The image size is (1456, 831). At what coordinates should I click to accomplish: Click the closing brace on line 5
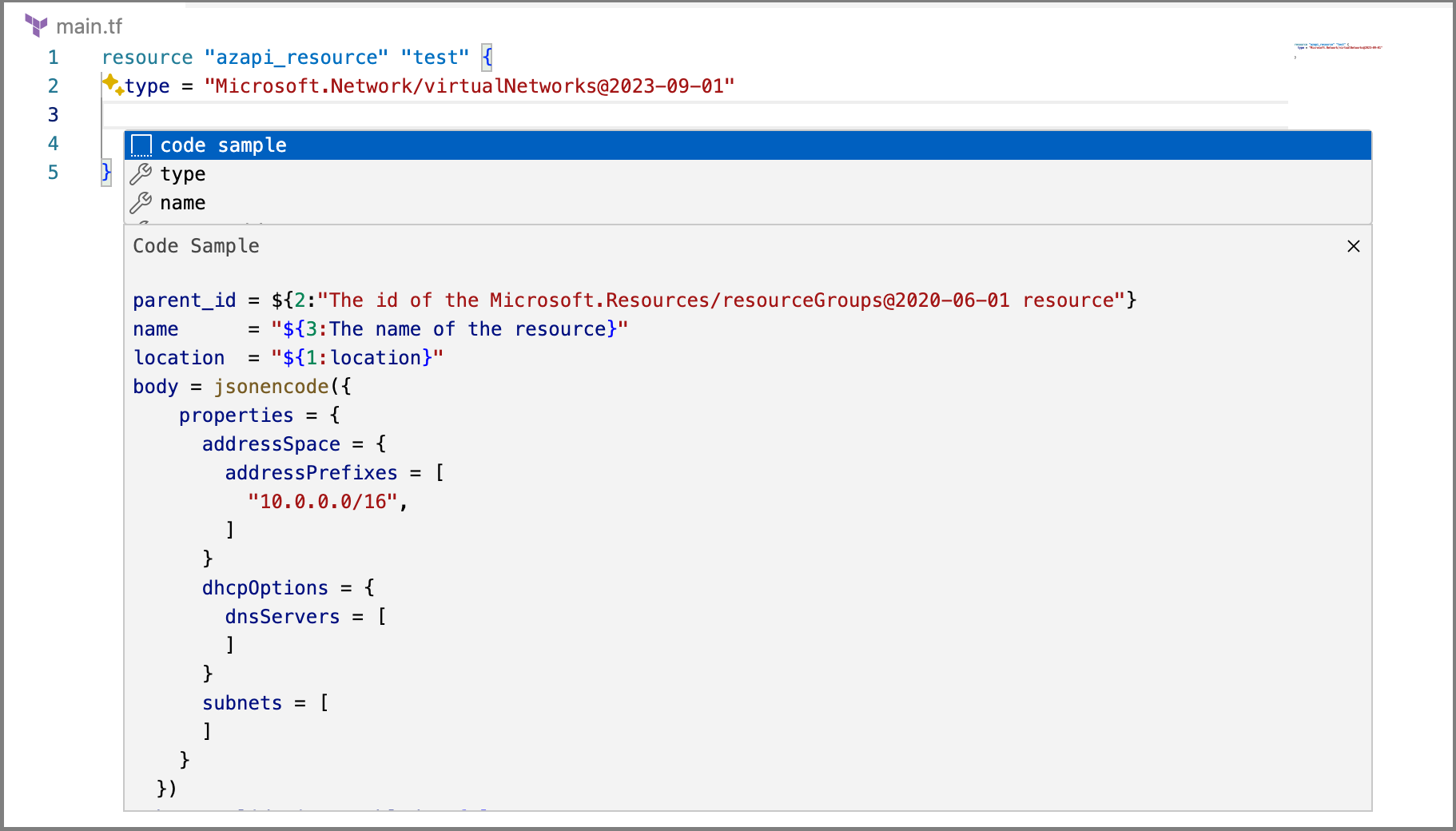pyautogui.click(x=104, y=172)
